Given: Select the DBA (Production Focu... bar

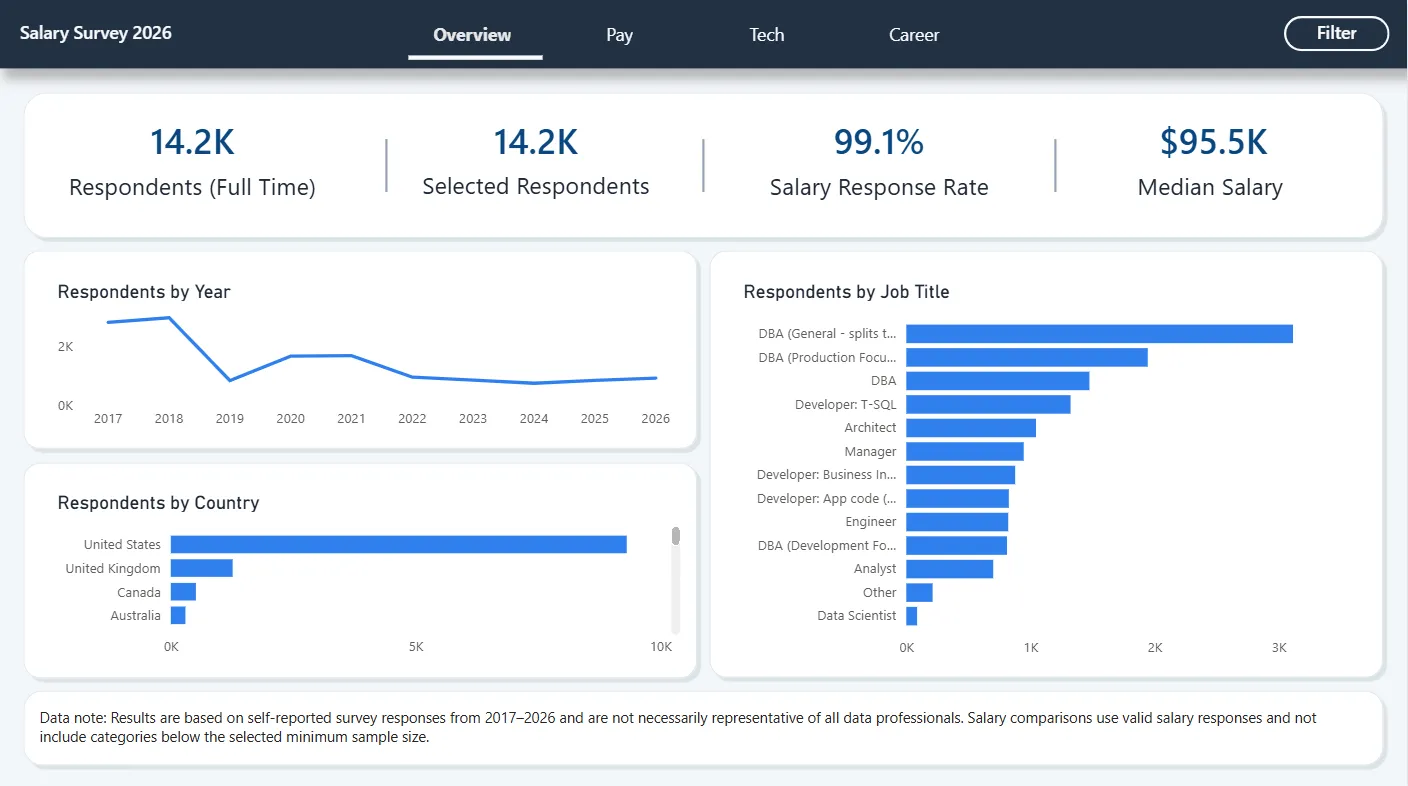Looking at the screenshot, I should pos(1027,357).
